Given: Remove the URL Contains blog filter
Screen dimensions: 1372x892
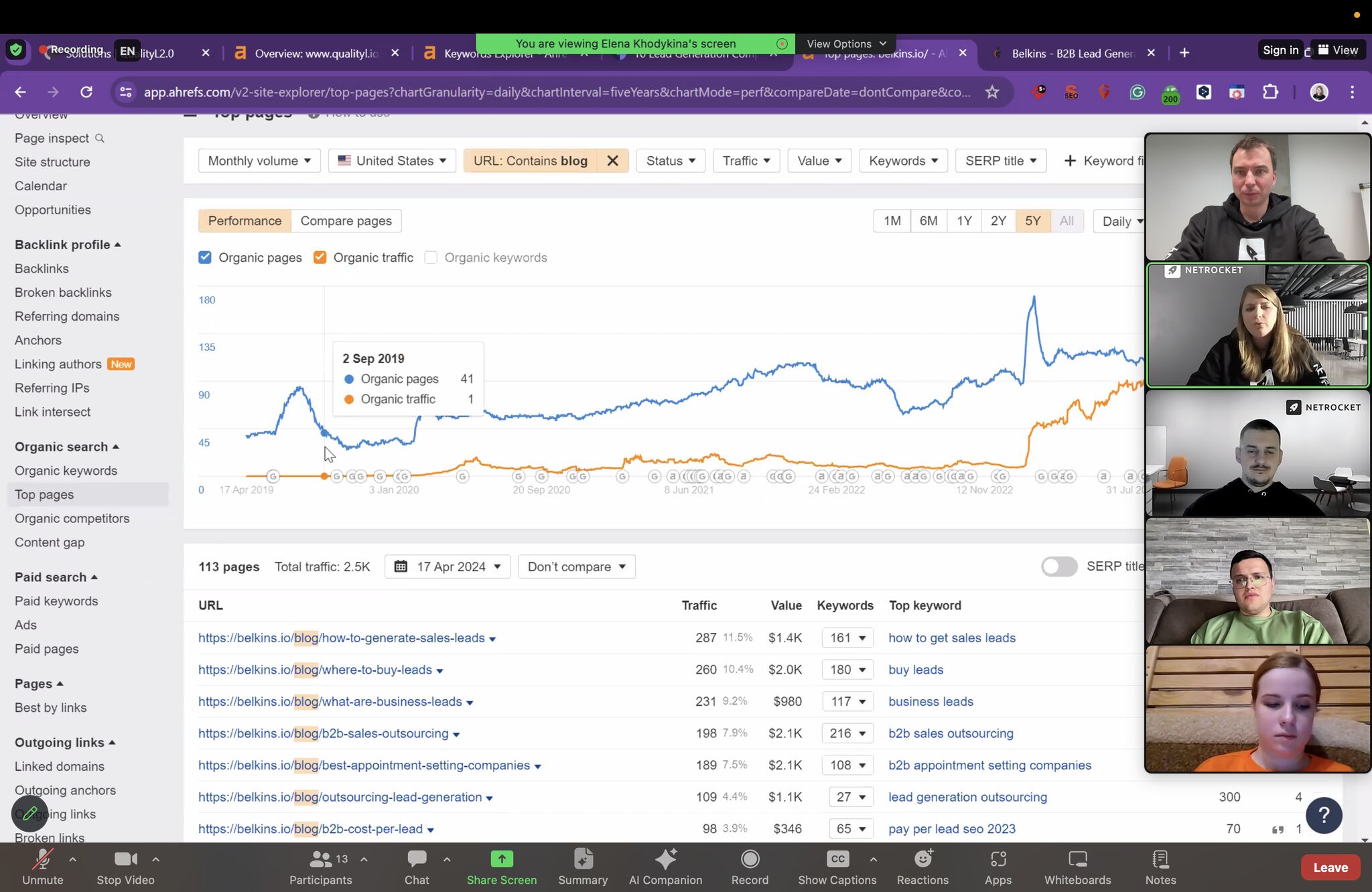Looking at the screenshot, I should coord(612,161).
